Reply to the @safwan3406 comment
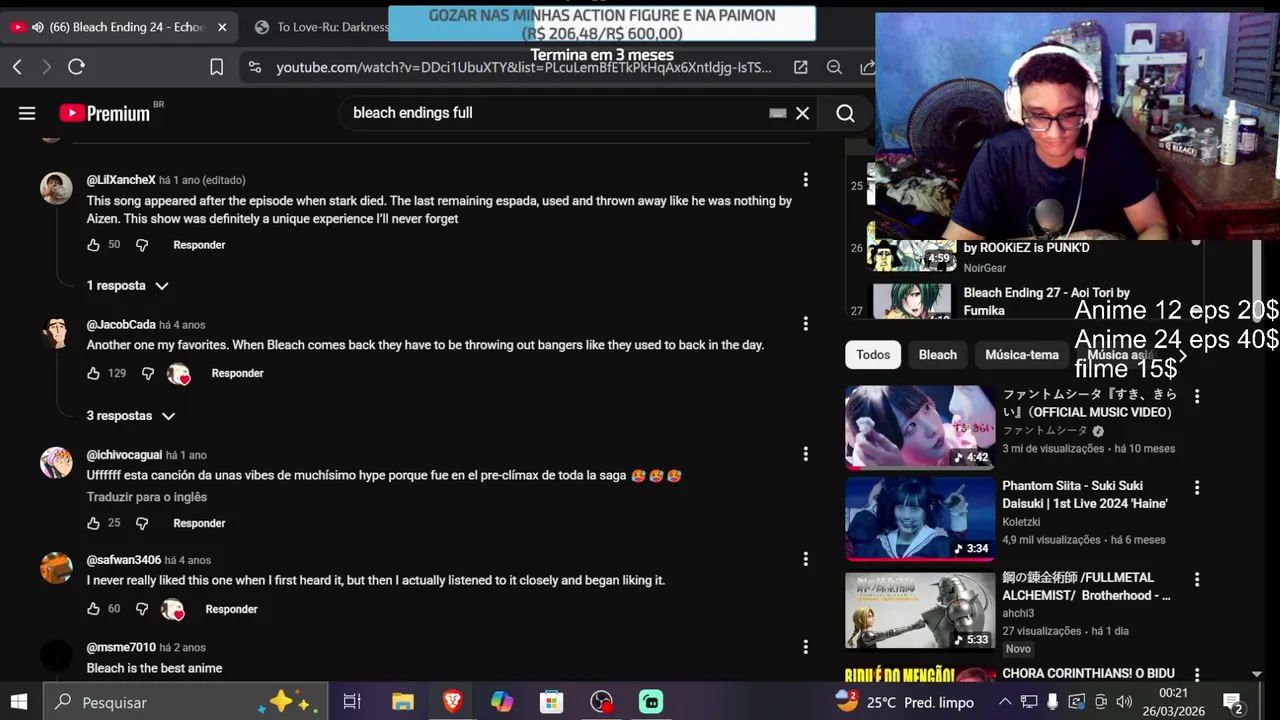The height and width of the screenshot is (720, 1280). (231, 609)
